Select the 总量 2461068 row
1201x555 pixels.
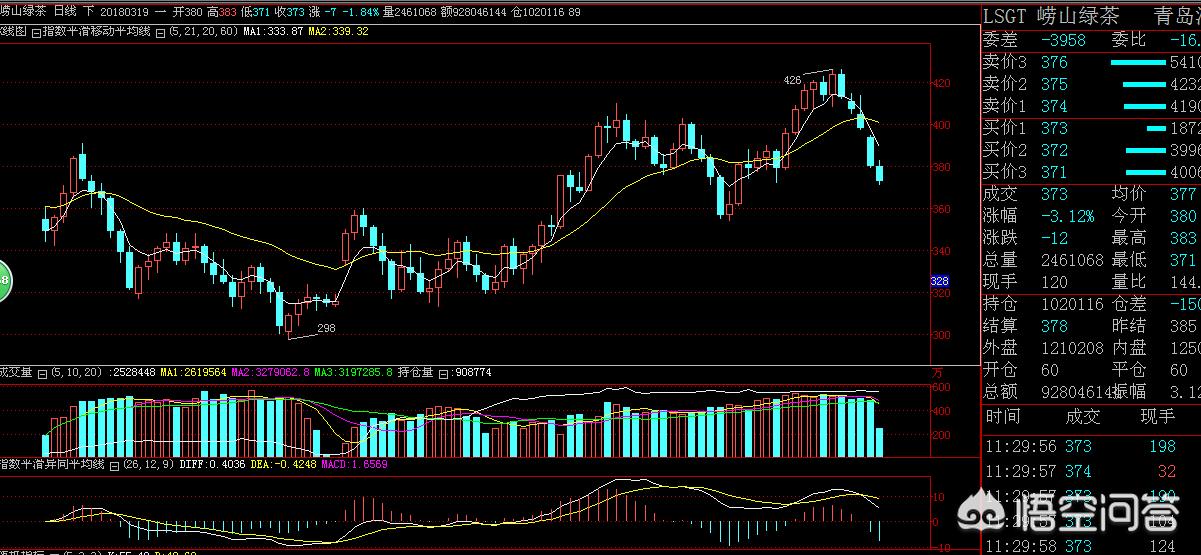[1044, 260]
